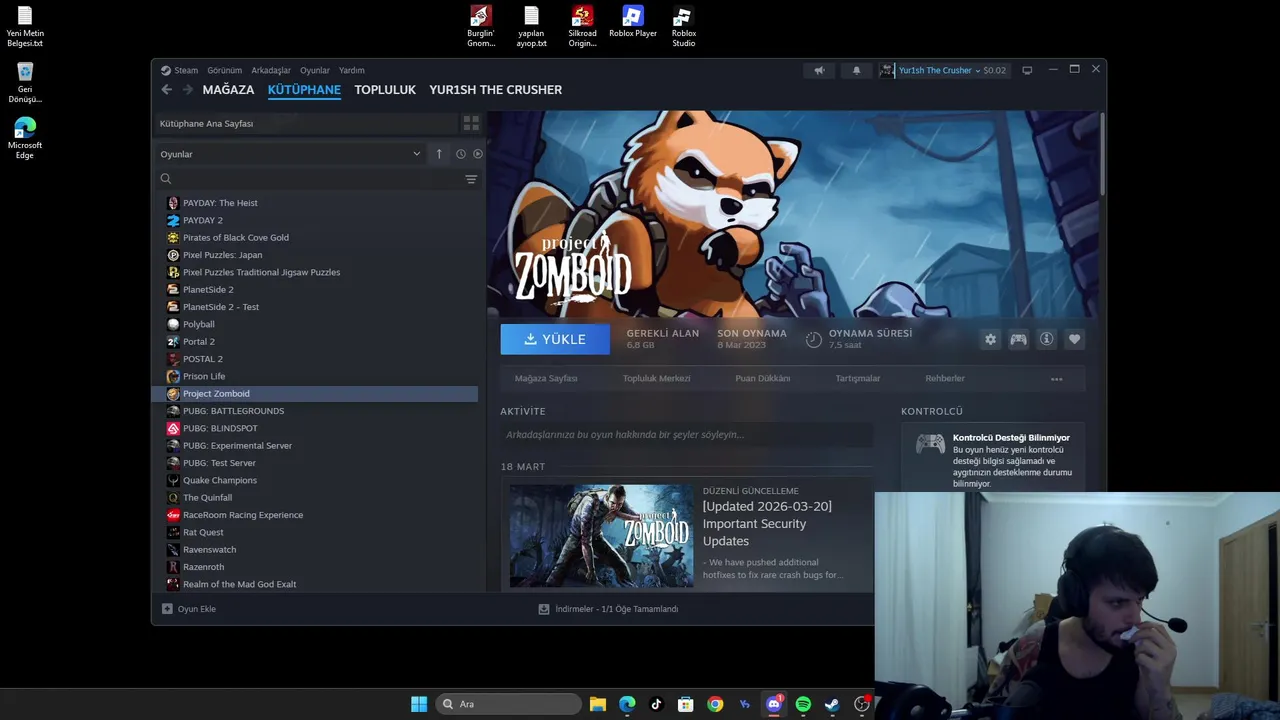This screenshot has width=1280, height=720.
Task: Open Mağaza Sayfası link
Action: pyautogui.click(x=546, y=379)
